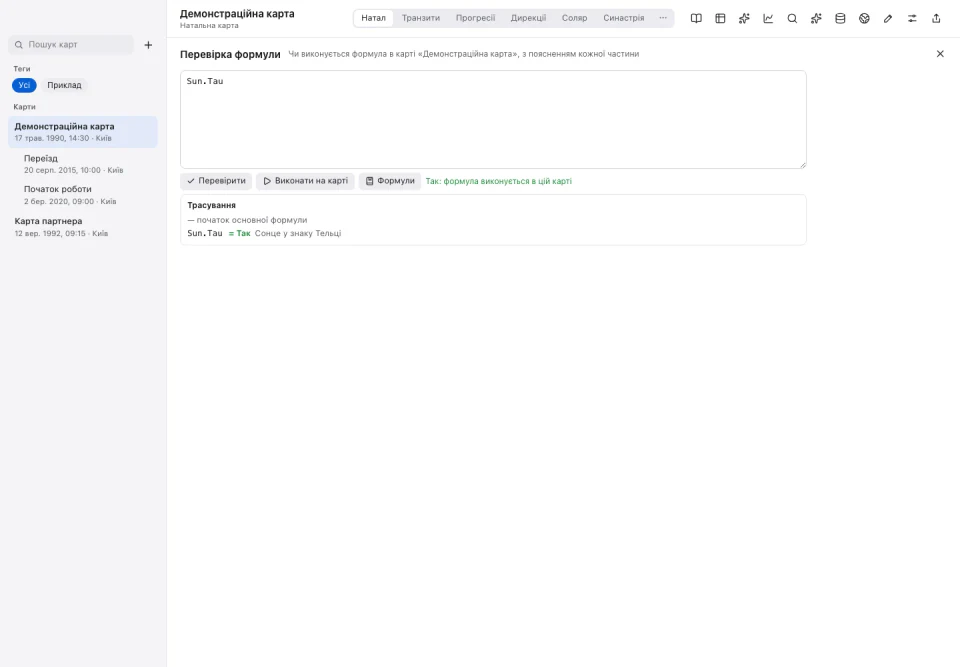This screenshot has height=667, width=960.
Task: Click the Перевірити button
Action: (216, 181)
